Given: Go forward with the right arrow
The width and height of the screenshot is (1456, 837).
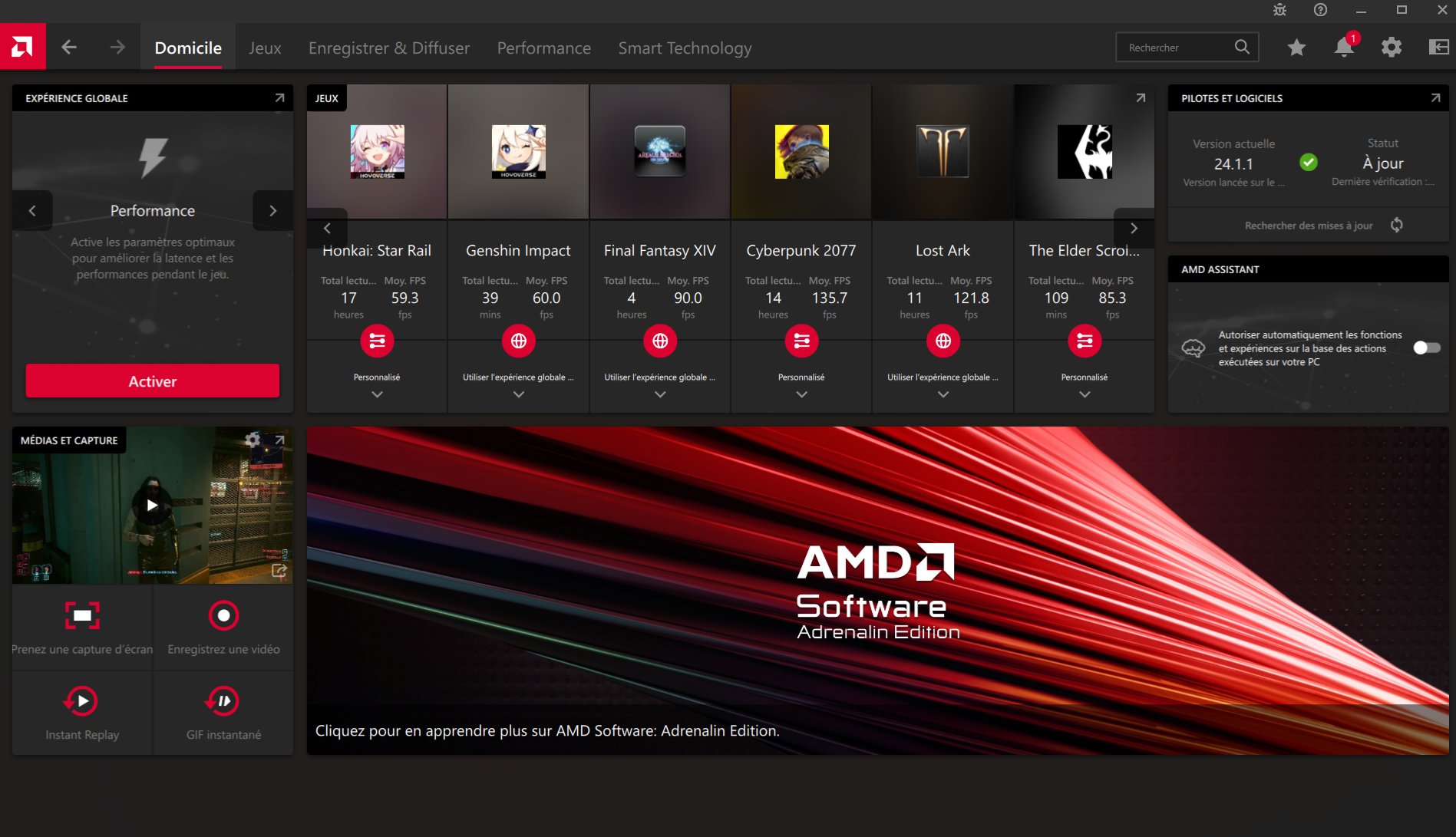Looking at the screenshot, I should 117,48.
